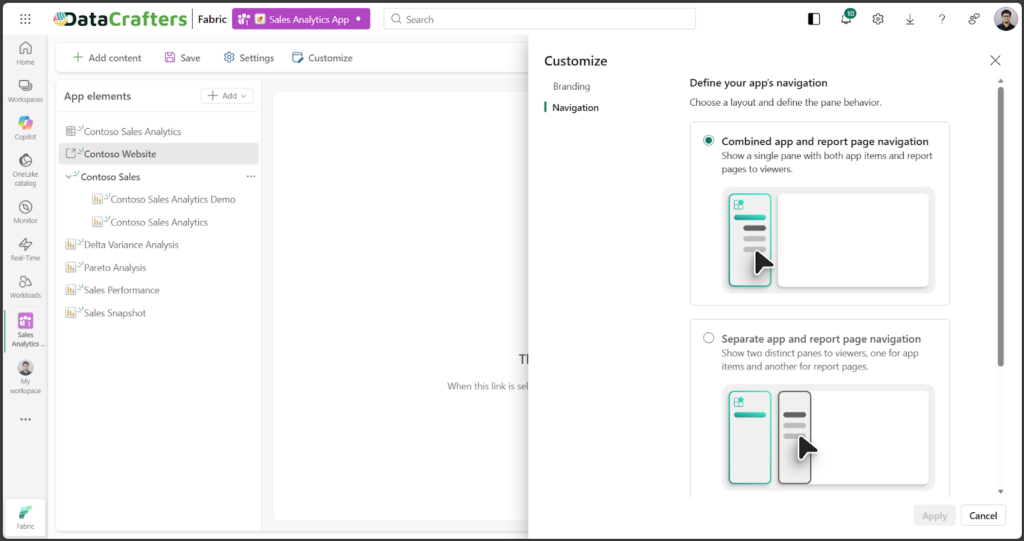This screenshot has height=541, width=1024.
Task: Open the Sales Analytics App workspace switcher
Action: pos(301,19)
